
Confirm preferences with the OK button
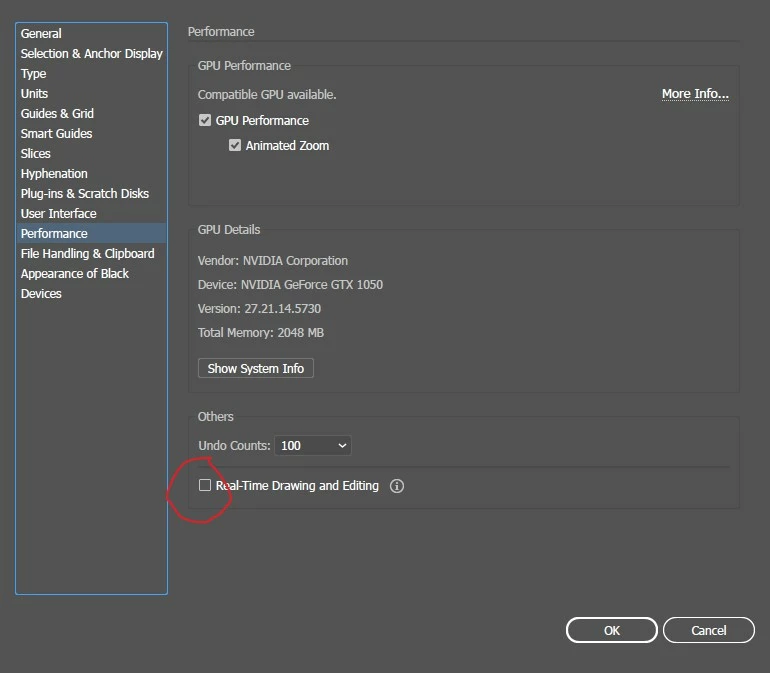[611, 630]
